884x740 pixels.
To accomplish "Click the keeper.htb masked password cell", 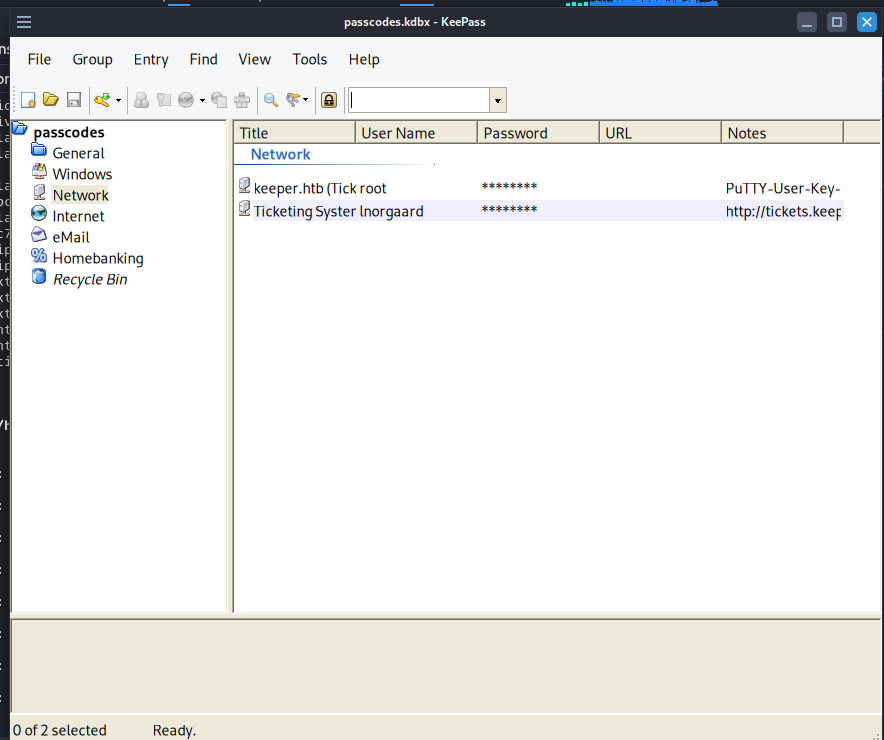I will 509,187.
